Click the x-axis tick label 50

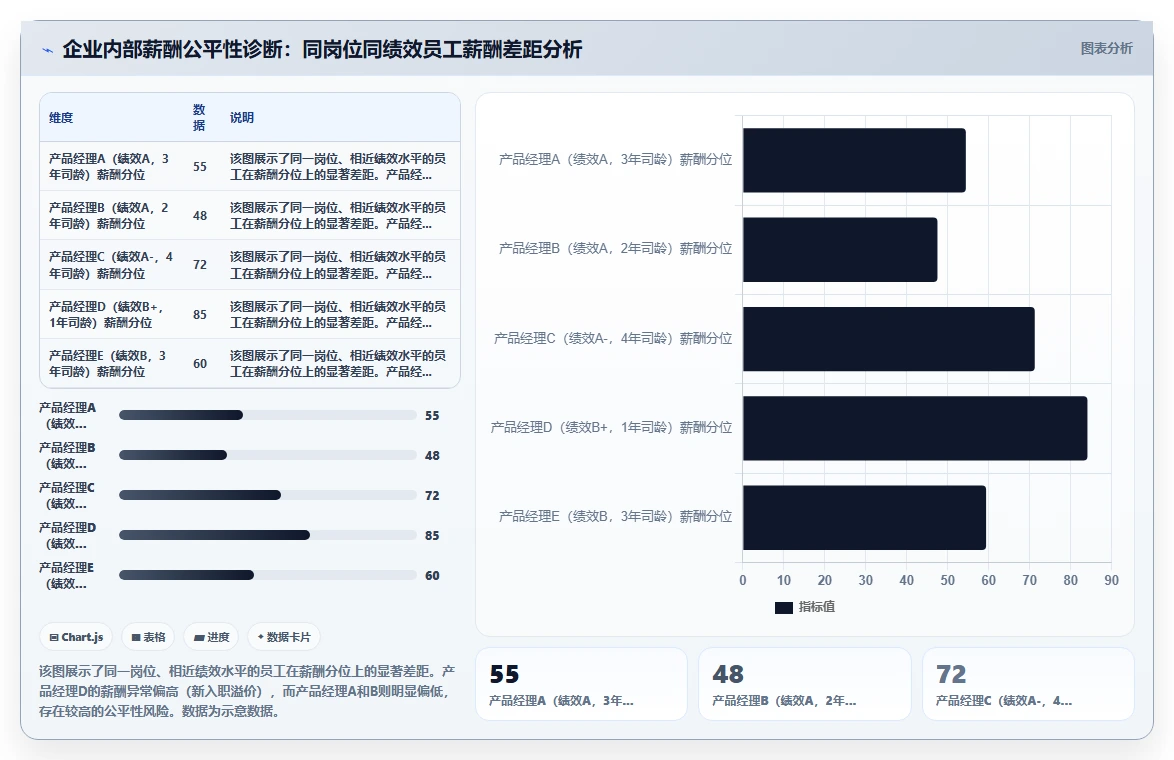pyautogui.click(x=947, y=580)
